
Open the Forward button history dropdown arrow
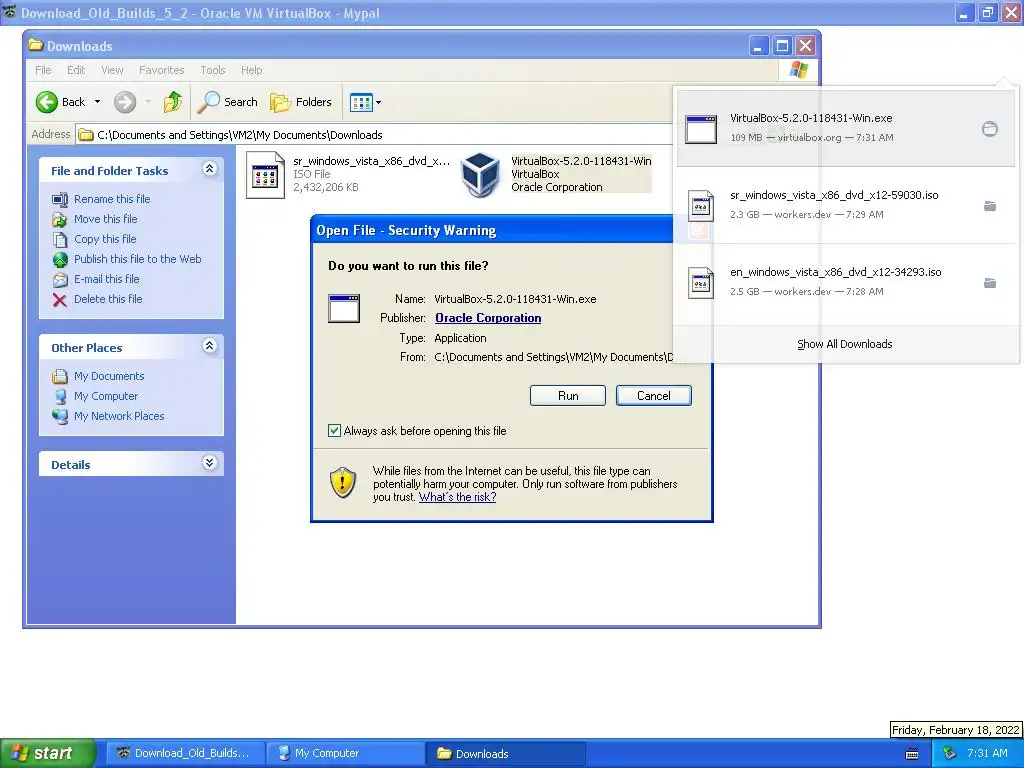coord(148,102)
